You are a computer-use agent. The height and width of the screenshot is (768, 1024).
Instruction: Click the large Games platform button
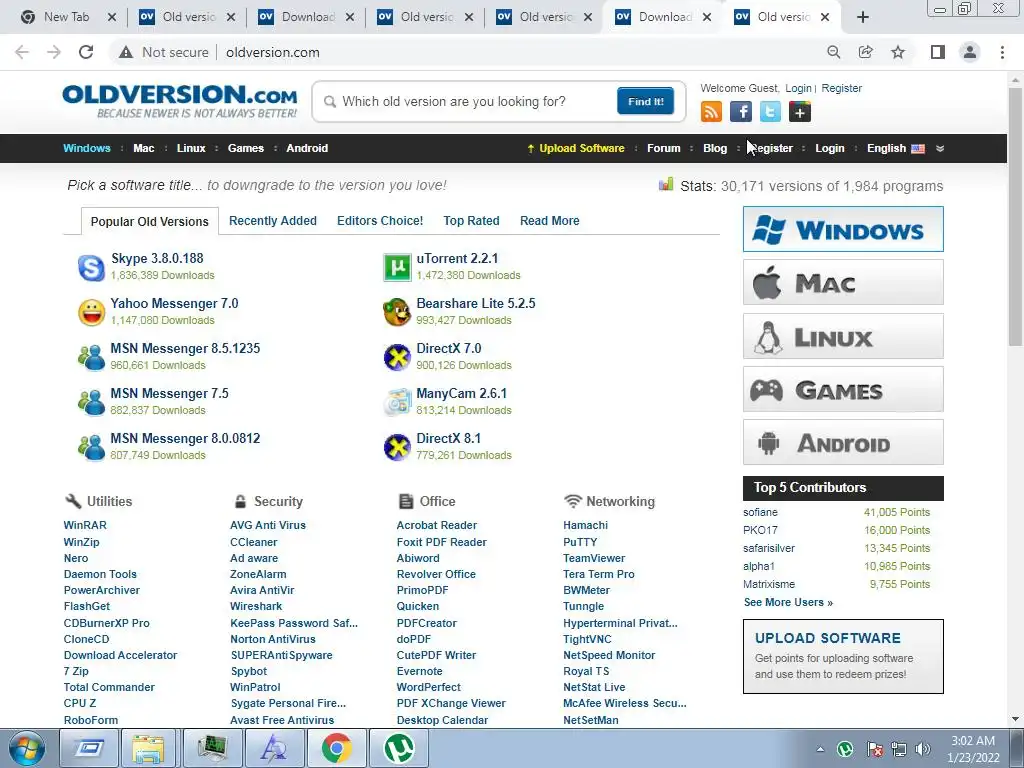pos(843,390)
